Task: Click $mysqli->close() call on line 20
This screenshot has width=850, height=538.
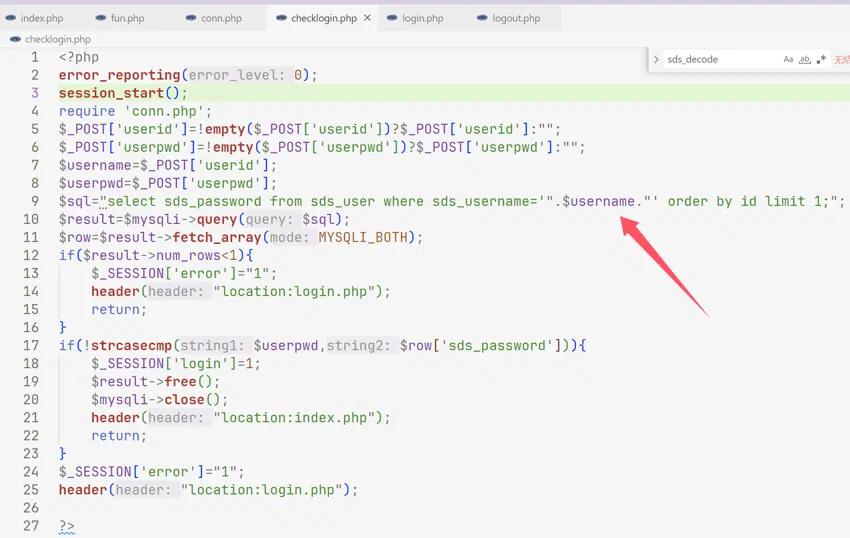Action: 159,400
